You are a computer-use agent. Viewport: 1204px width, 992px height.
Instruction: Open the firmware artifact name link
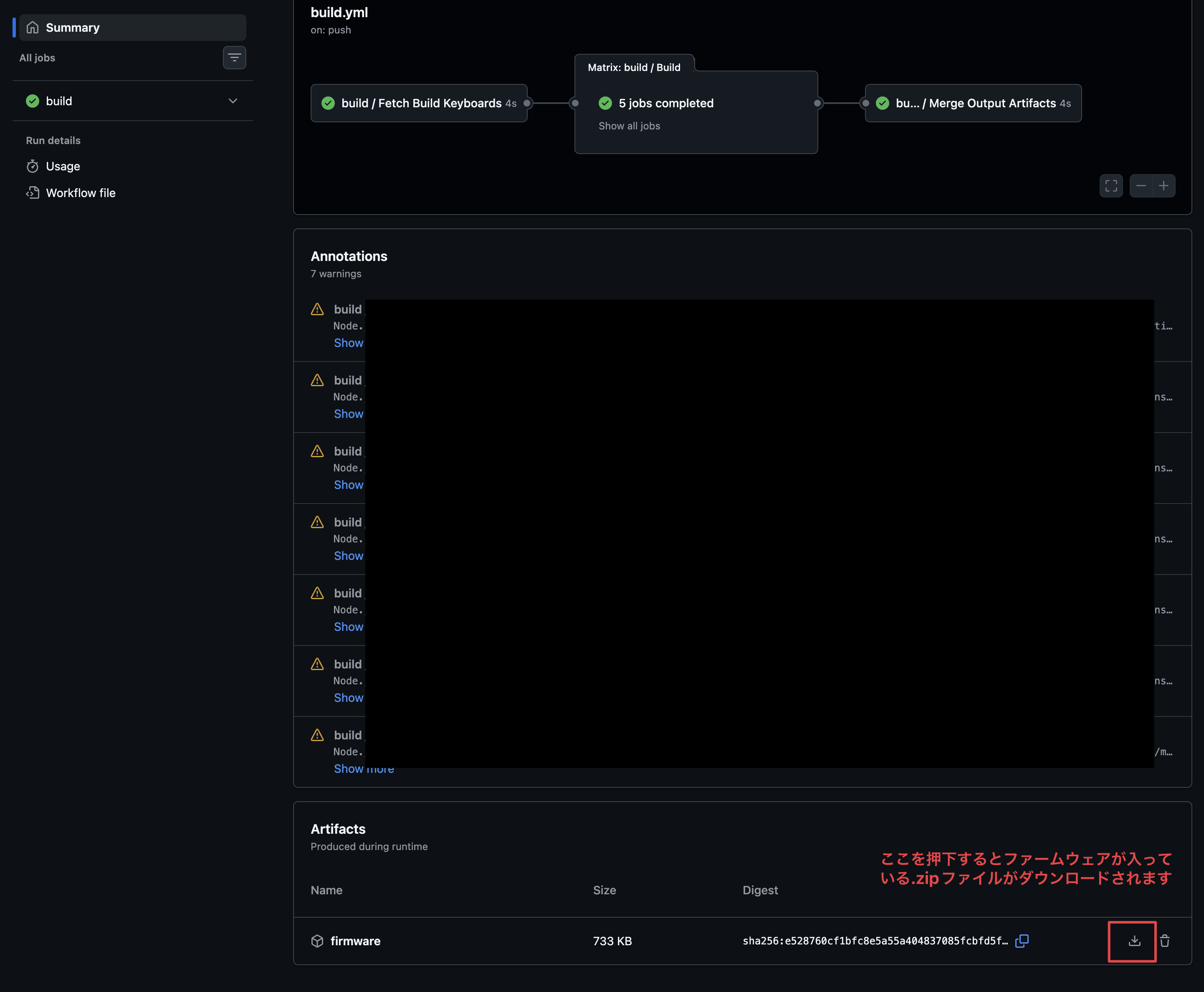(355, 941)
